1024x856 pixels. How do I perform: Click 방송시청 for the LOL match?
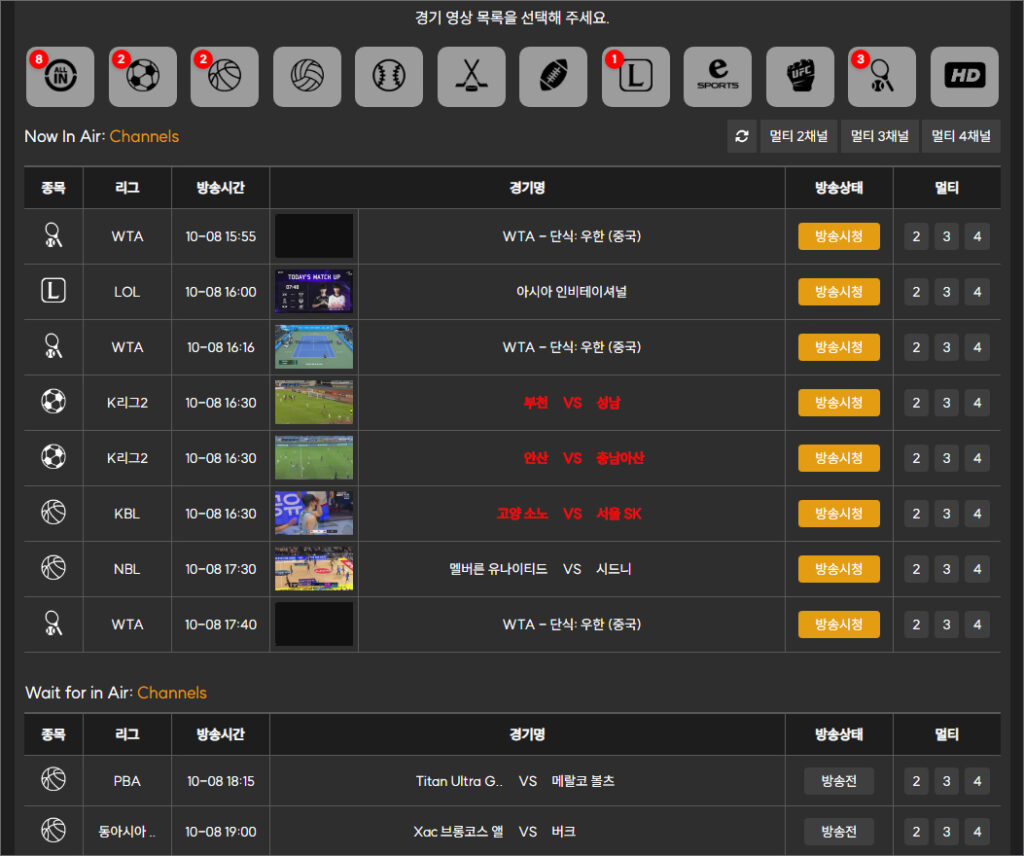click(x=838, y=292)
